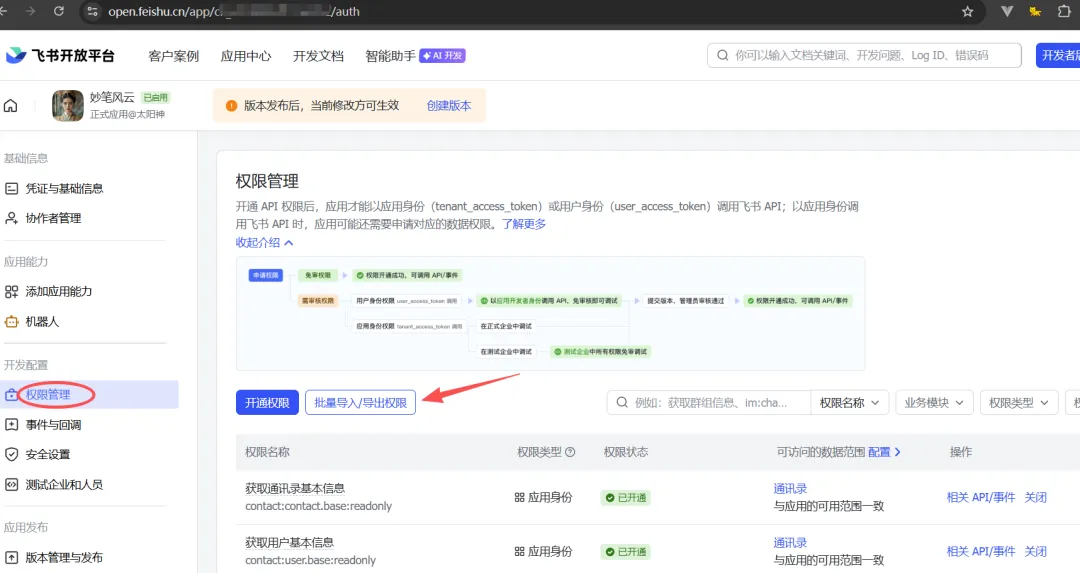Open the 妙笔风云 app avatar thumbnail
1080x573 pixels.
68,105
